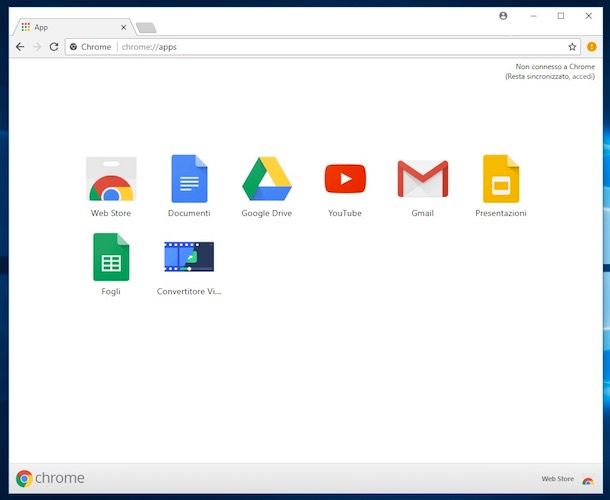Bookmark this page with the star

[572, 47]
